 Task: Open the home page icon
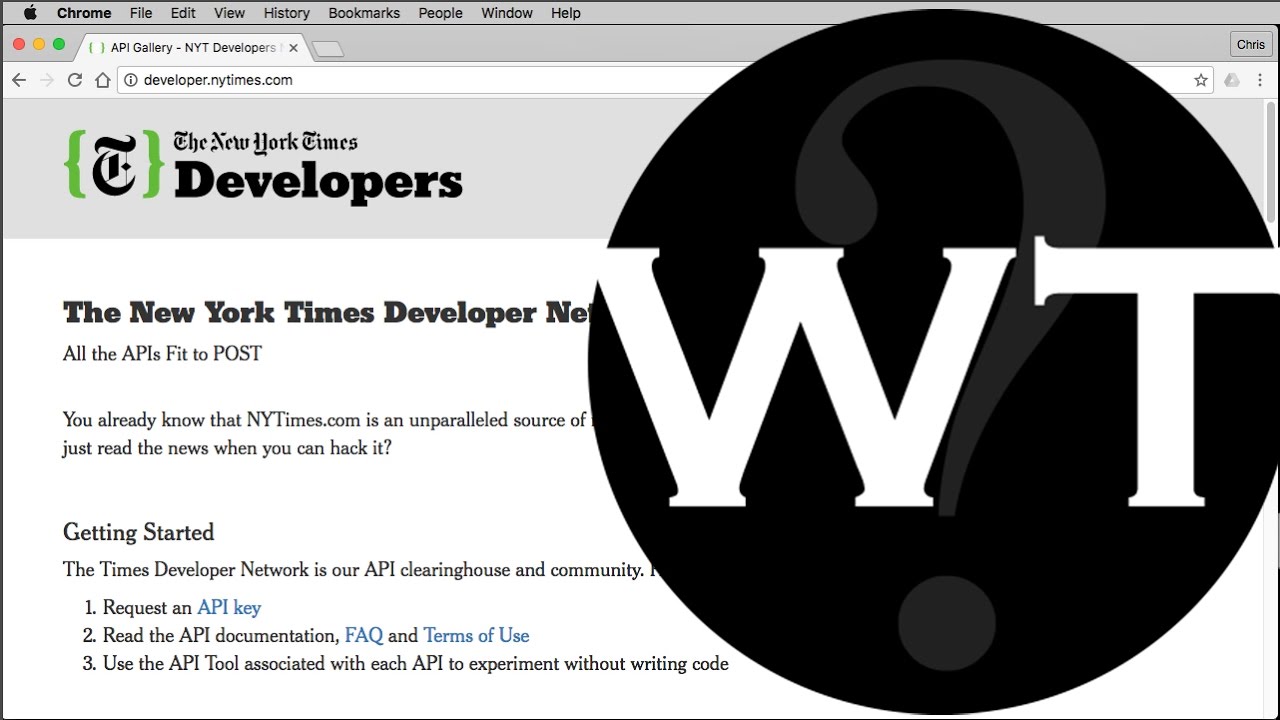pyautogui.click(x=102, y=80)
